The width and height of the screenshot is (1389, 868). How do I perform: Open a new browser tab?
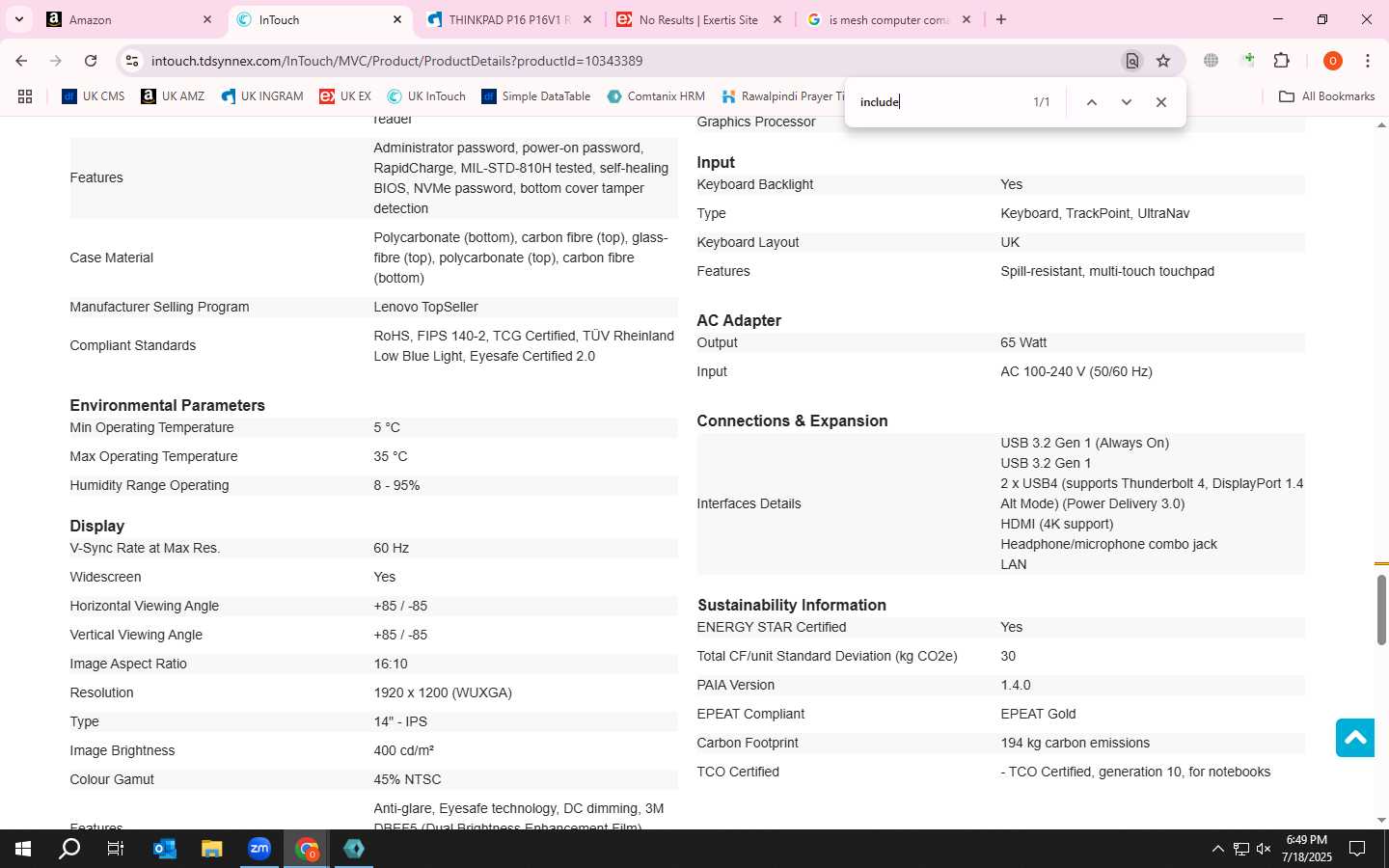pos(1001,19)
